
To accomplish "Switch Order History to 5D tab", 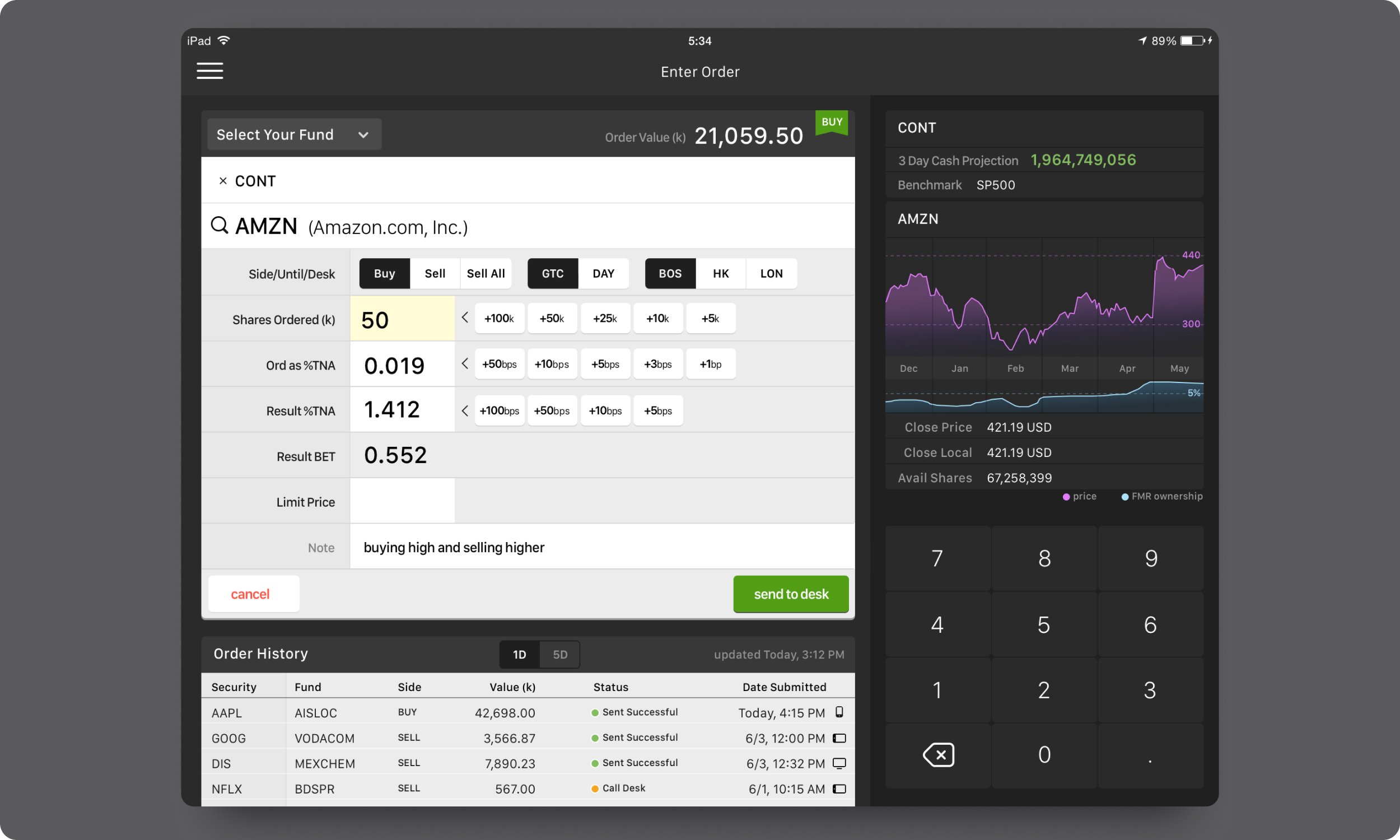I will point(559,654).
